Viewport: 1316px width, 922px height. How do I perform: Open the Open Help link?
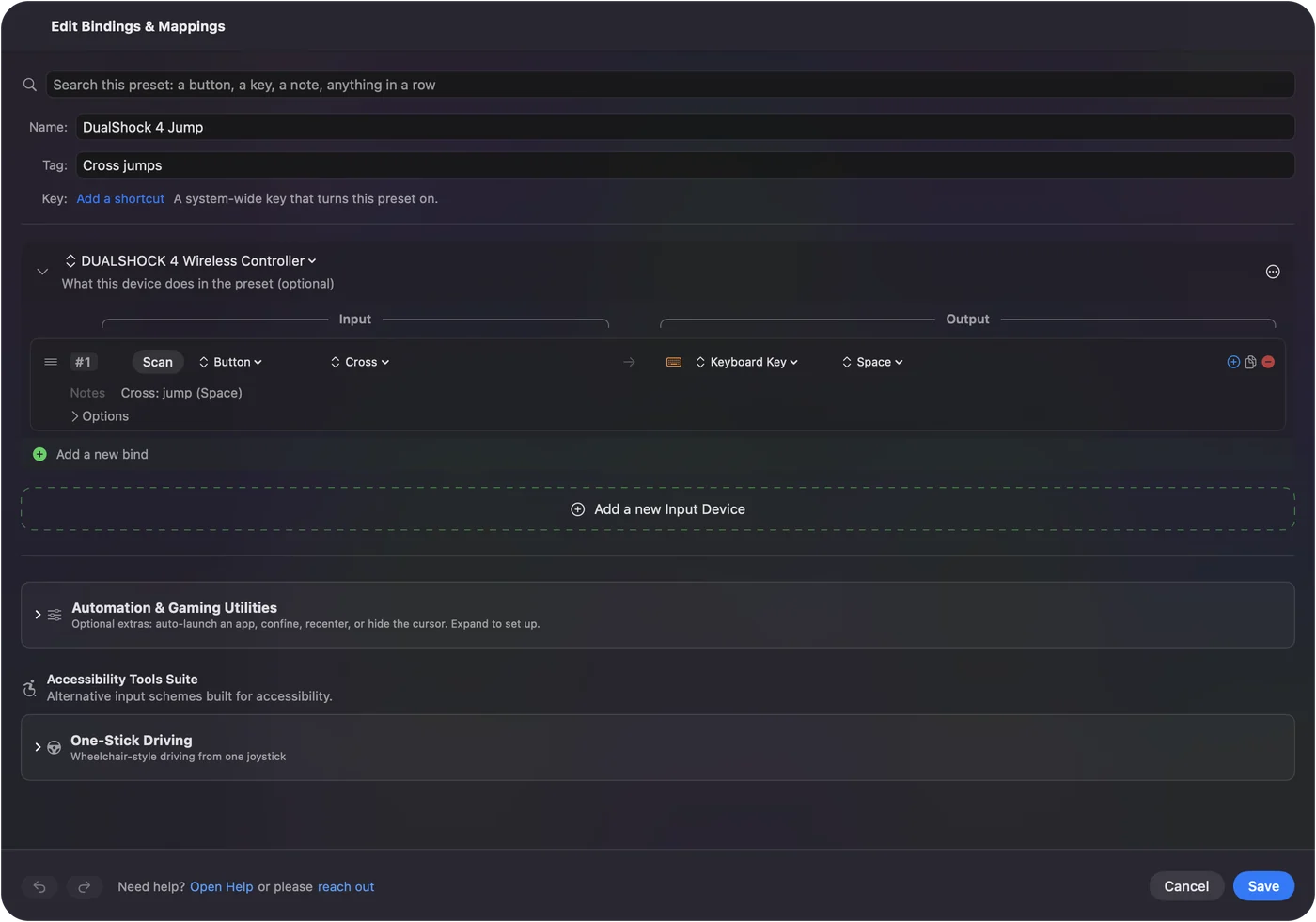click(x=222, y=886)
